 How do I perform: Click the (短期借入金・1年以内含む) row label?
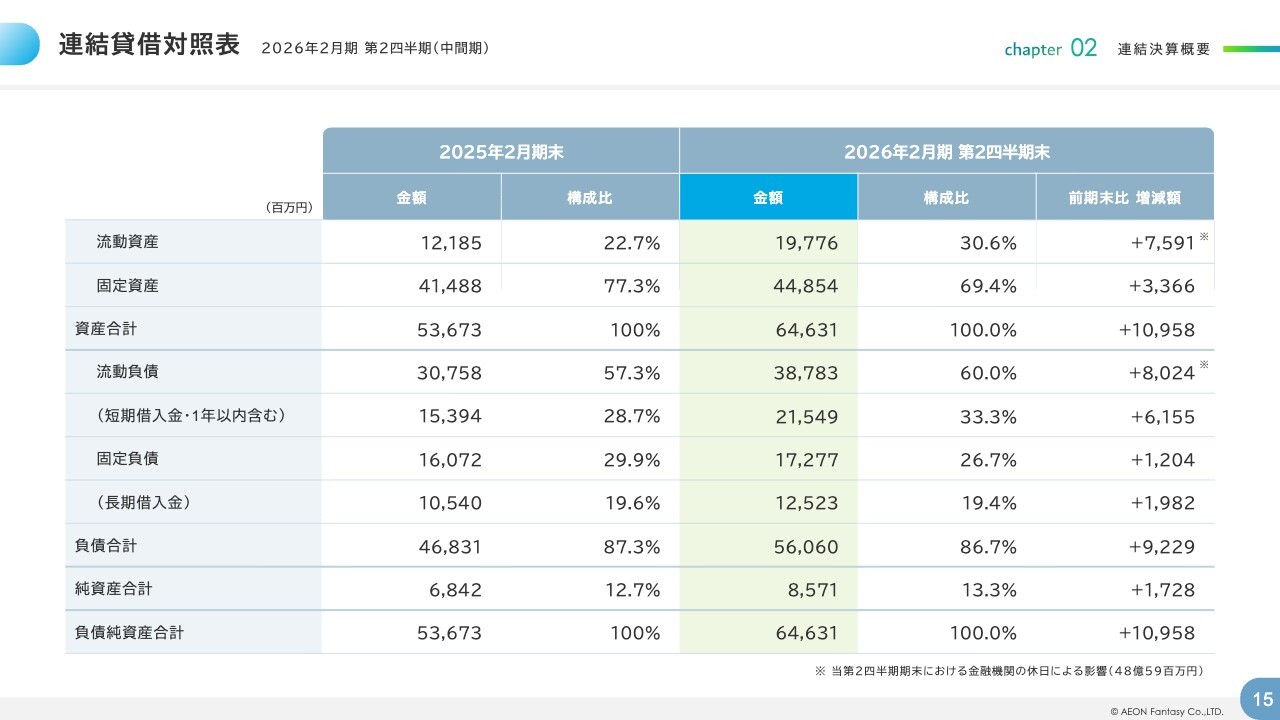pos(191,416)
